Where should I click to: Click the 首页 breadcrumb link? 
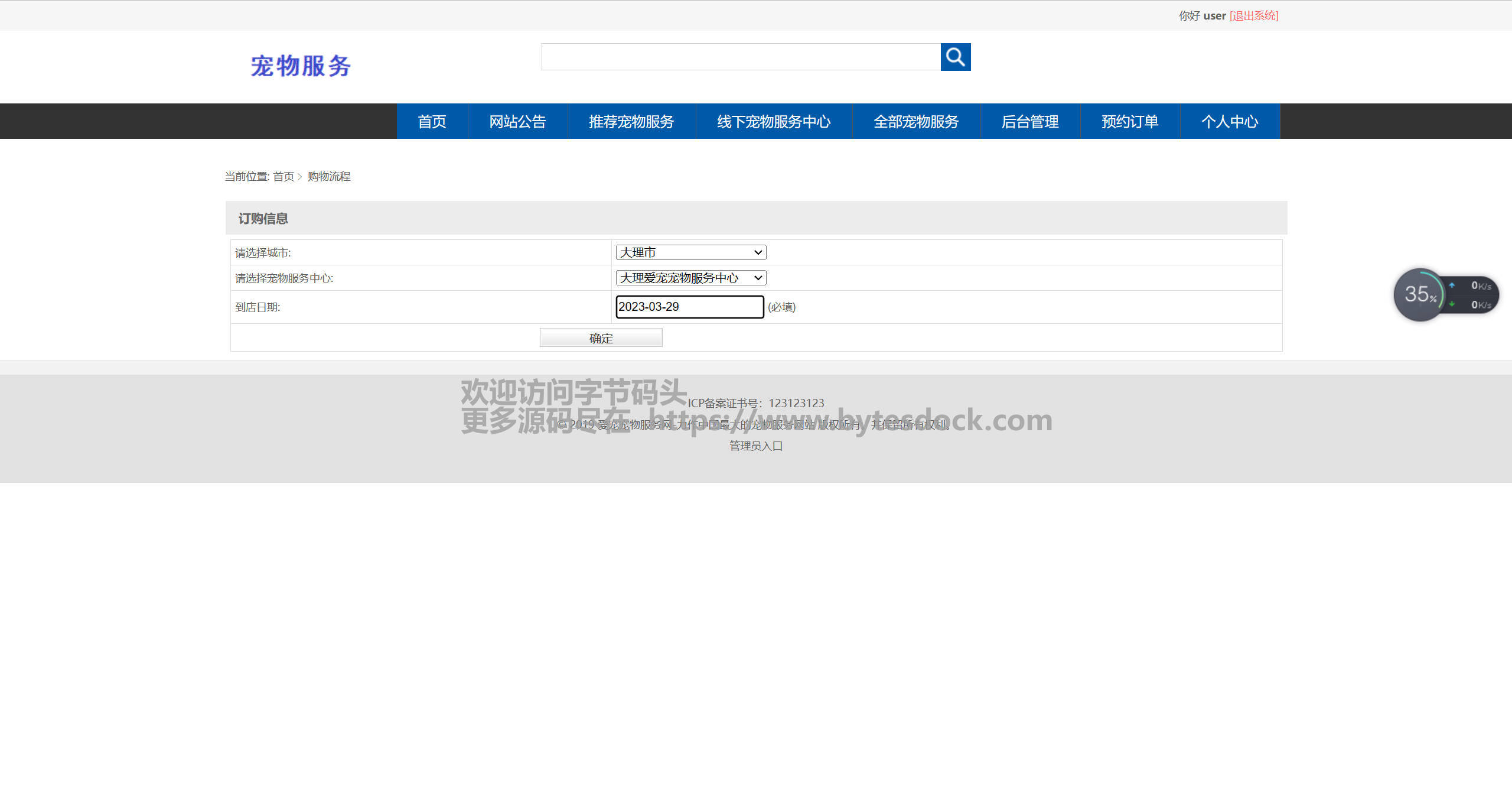pos(283,177)
